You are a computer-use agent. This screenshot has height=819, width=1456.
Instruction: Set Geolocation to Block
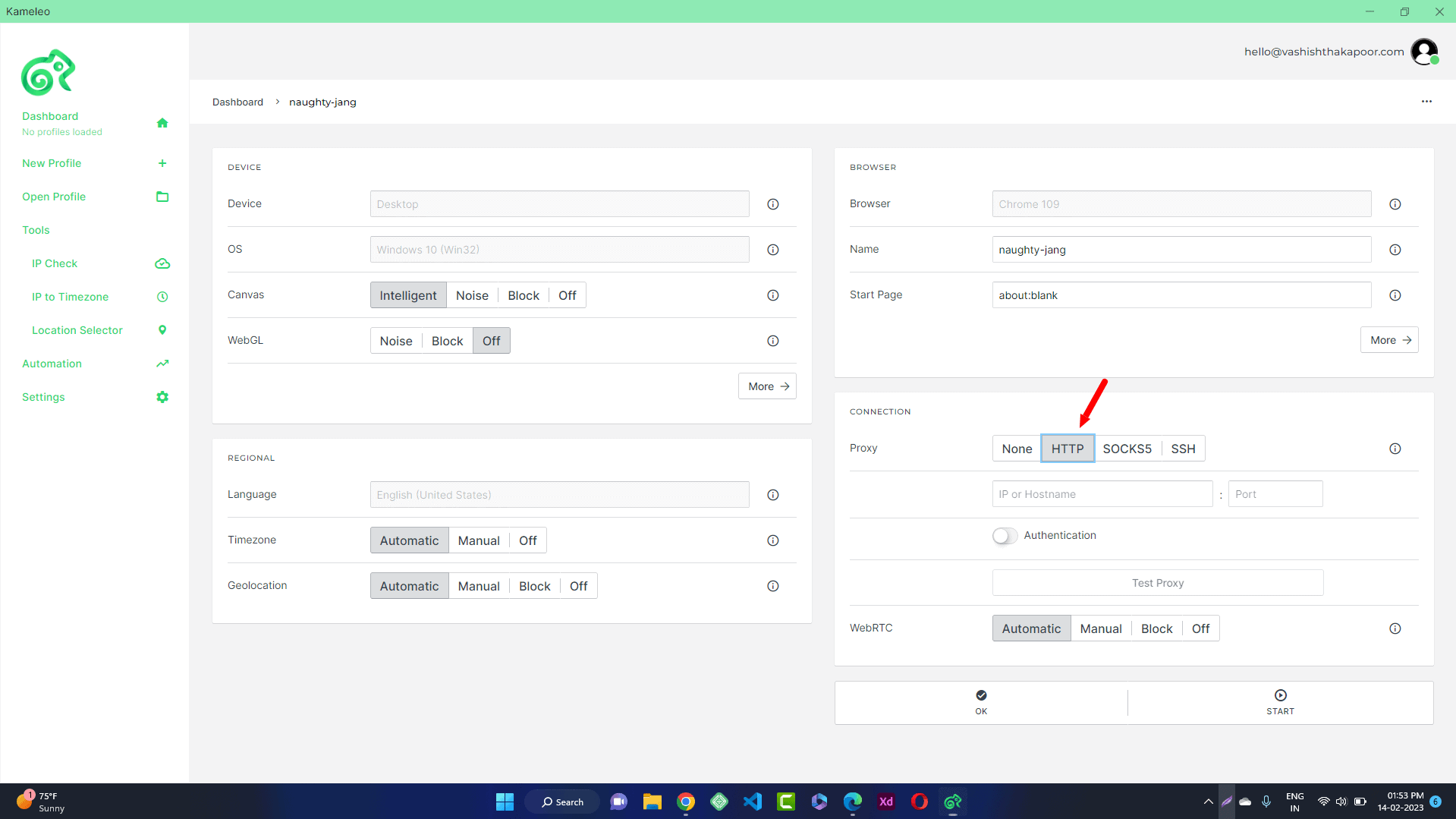(x=534, y=585)
